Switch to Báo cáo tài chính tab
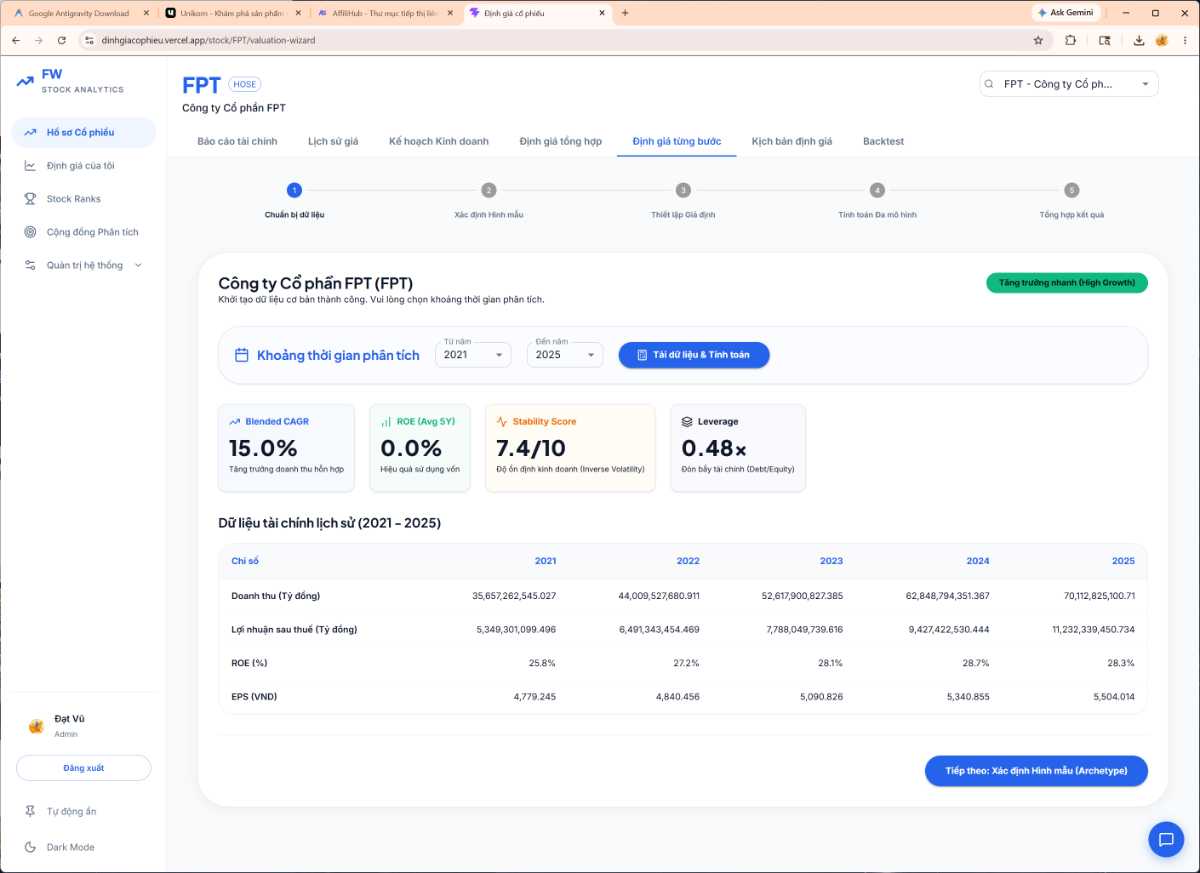 click(x=238, y=141)
